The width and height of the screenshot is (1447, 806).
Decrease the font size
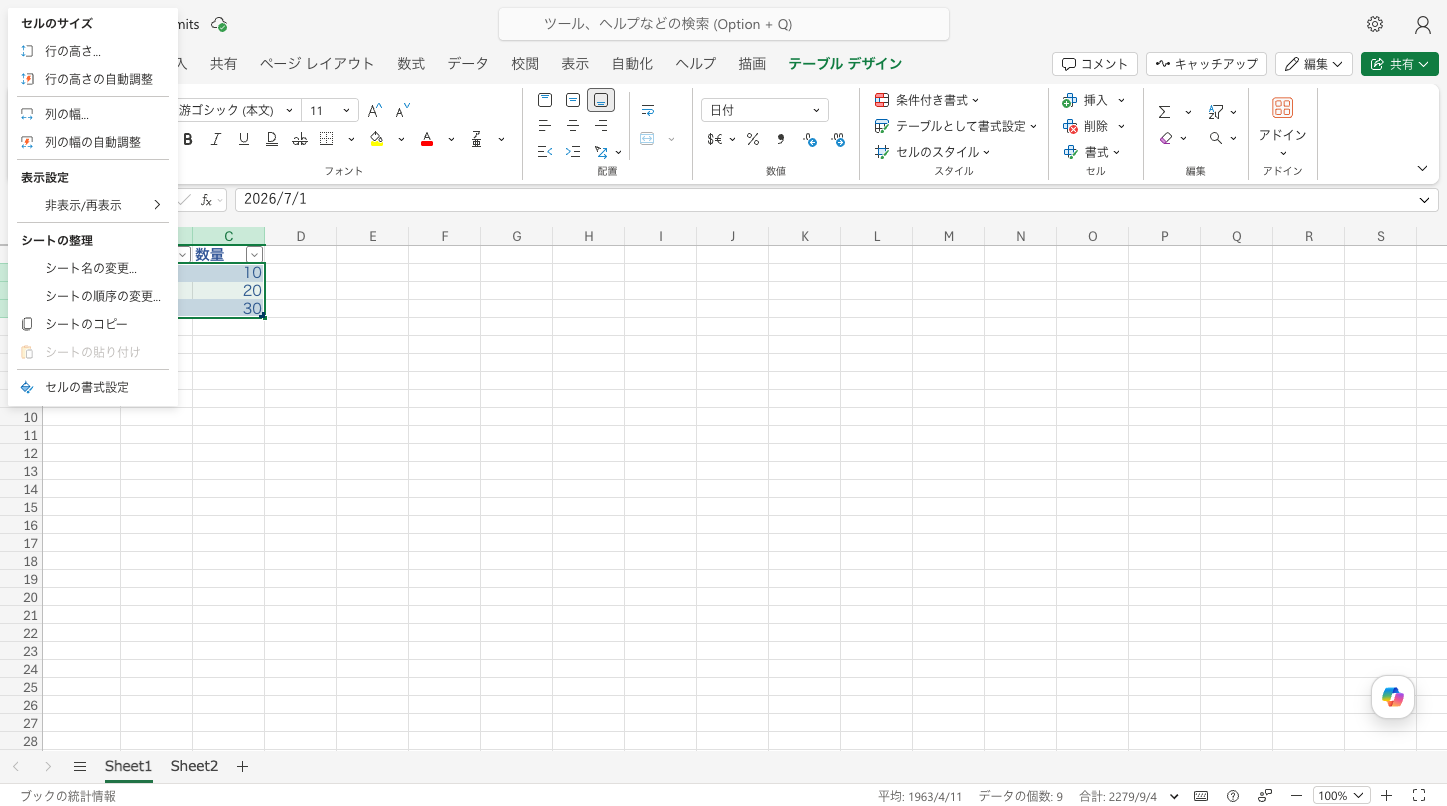coord(403,111)
